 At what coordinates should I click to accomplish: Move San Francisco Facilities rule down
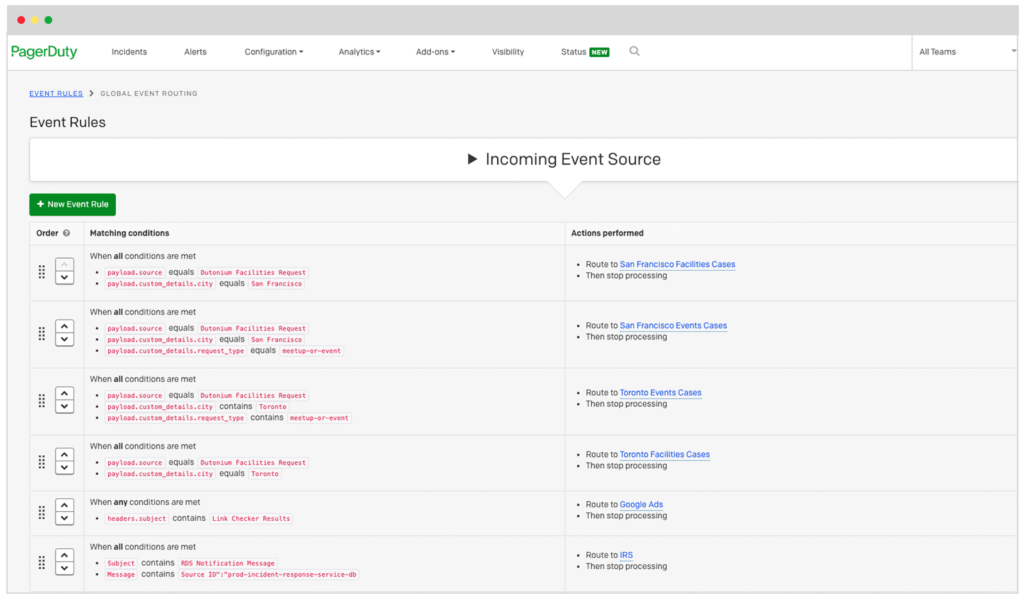click(64, 278)
